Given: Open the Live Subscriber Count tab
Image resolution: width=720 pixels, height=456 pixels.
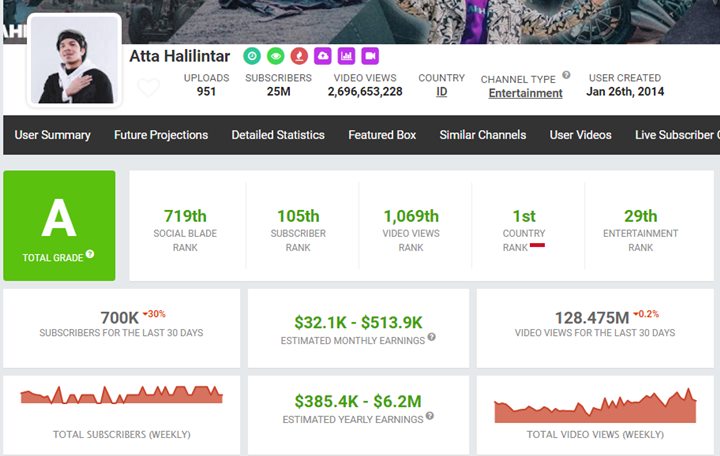Looking at the screenshot, I should [677, 135].
